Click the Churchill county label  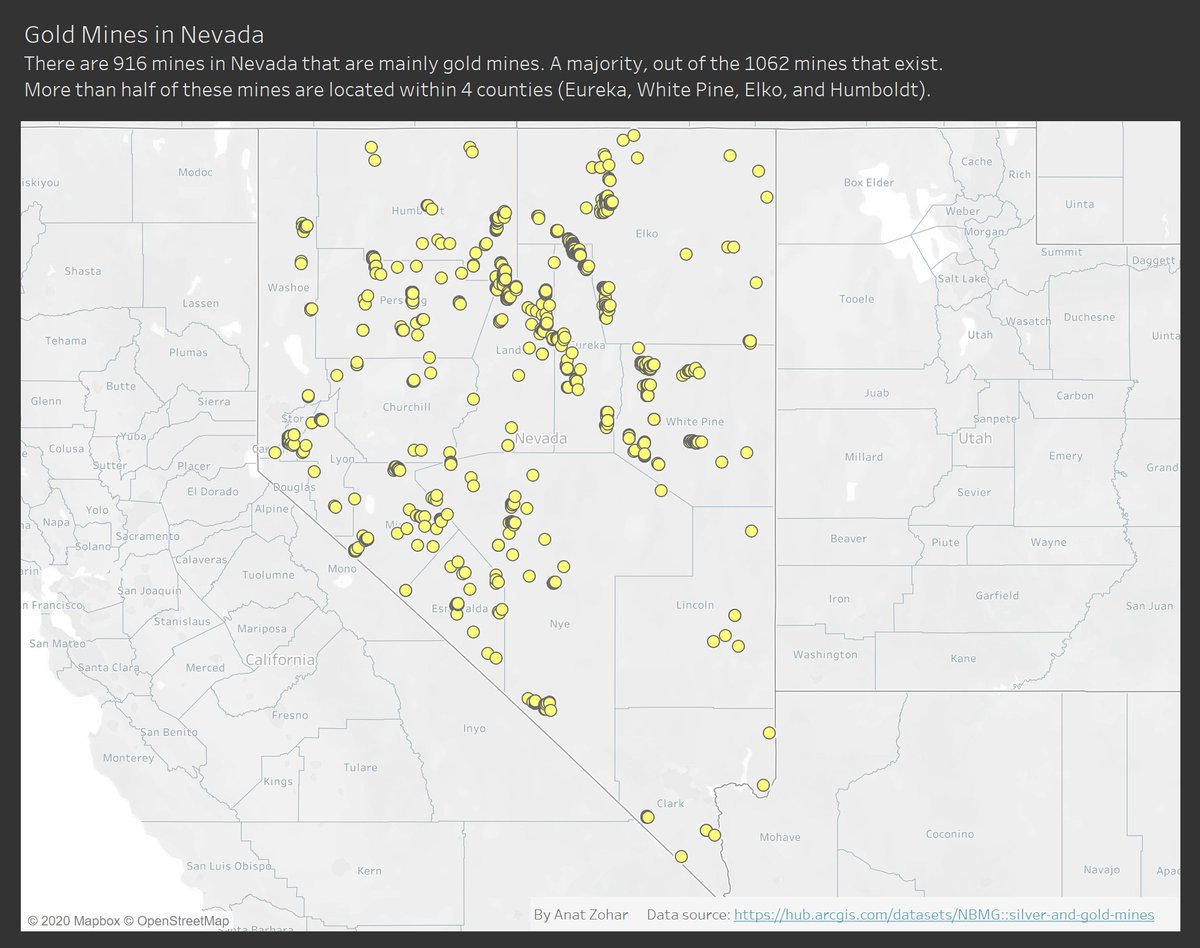click(406, 407)
